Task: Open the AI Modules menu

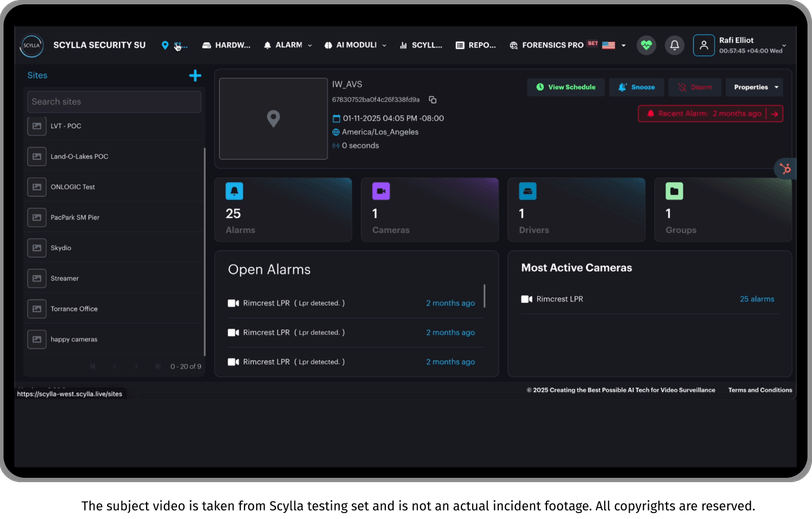Action: click(355, 45)
